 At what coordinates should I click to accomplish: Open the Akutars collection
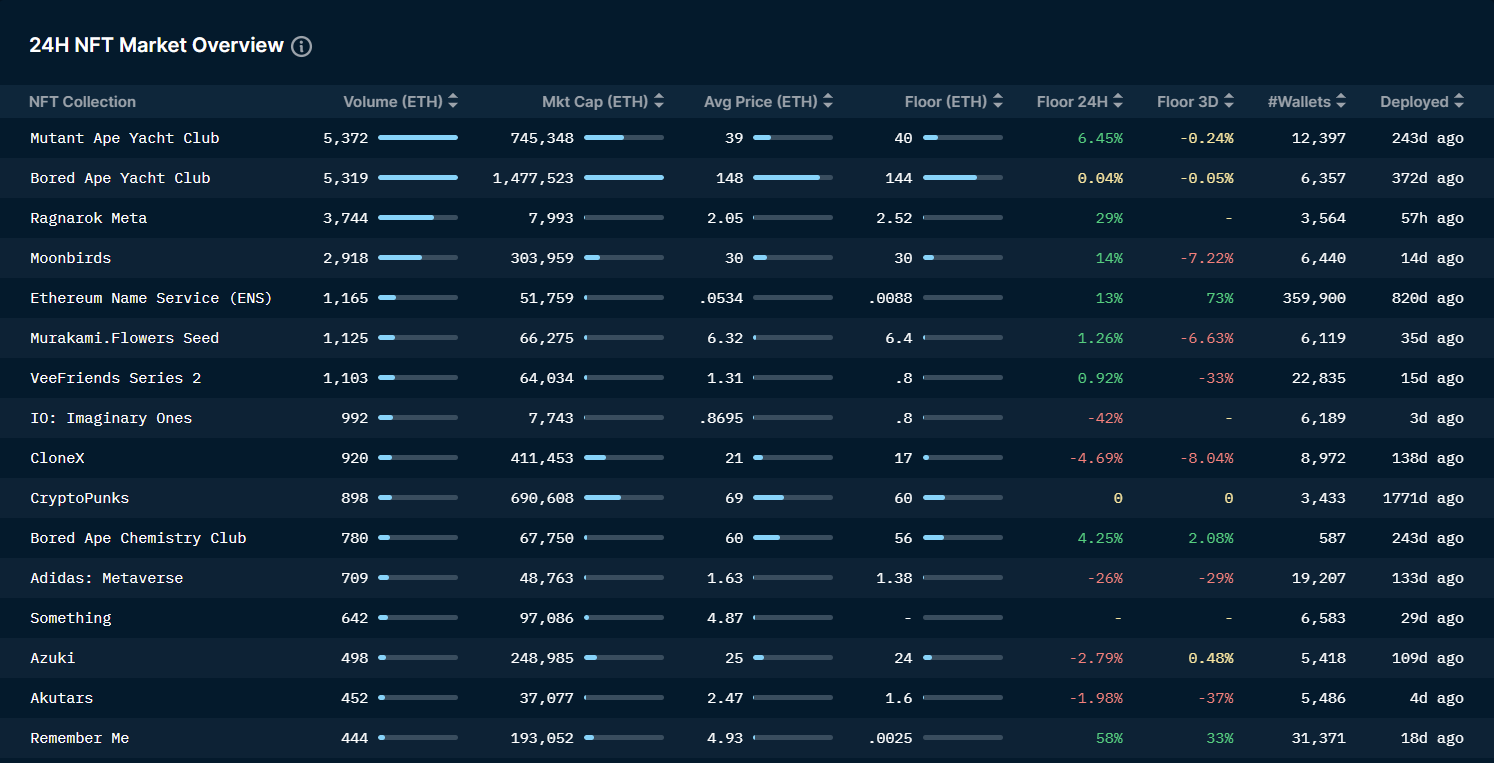[61, 698]
